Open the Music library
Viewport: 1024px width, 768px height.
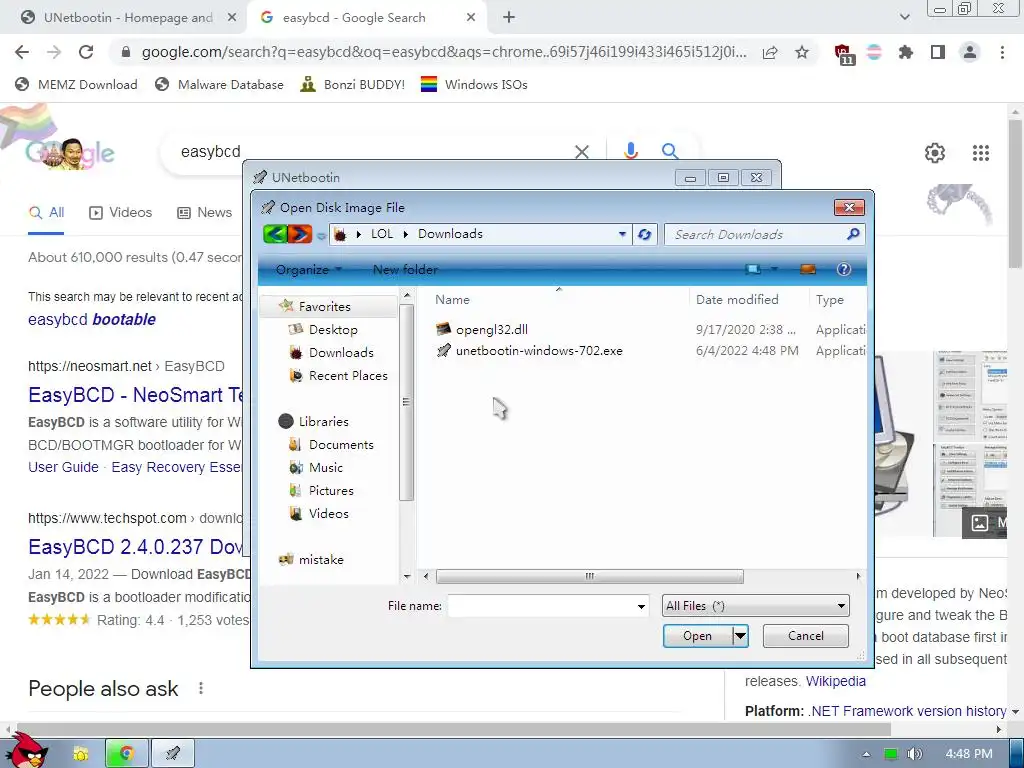[325, 468]
